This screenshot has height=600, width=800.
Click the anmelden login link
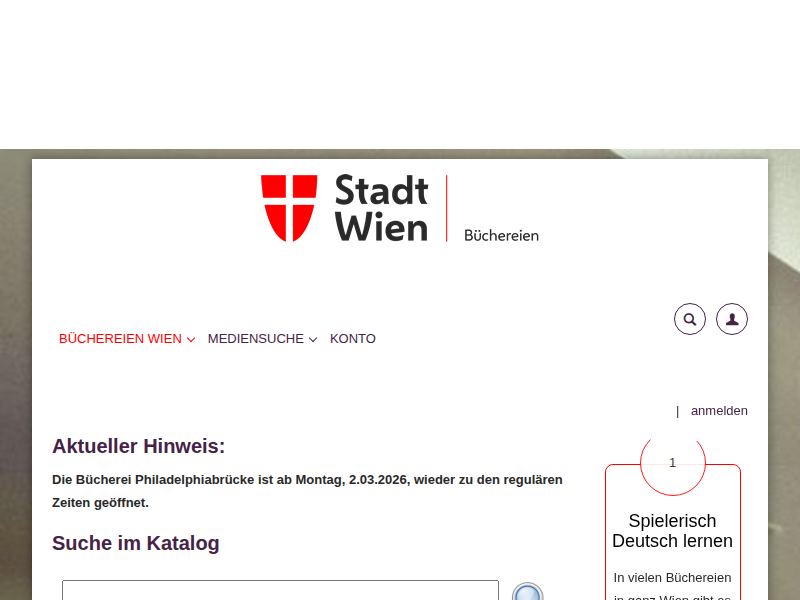[x=719, y=411]
